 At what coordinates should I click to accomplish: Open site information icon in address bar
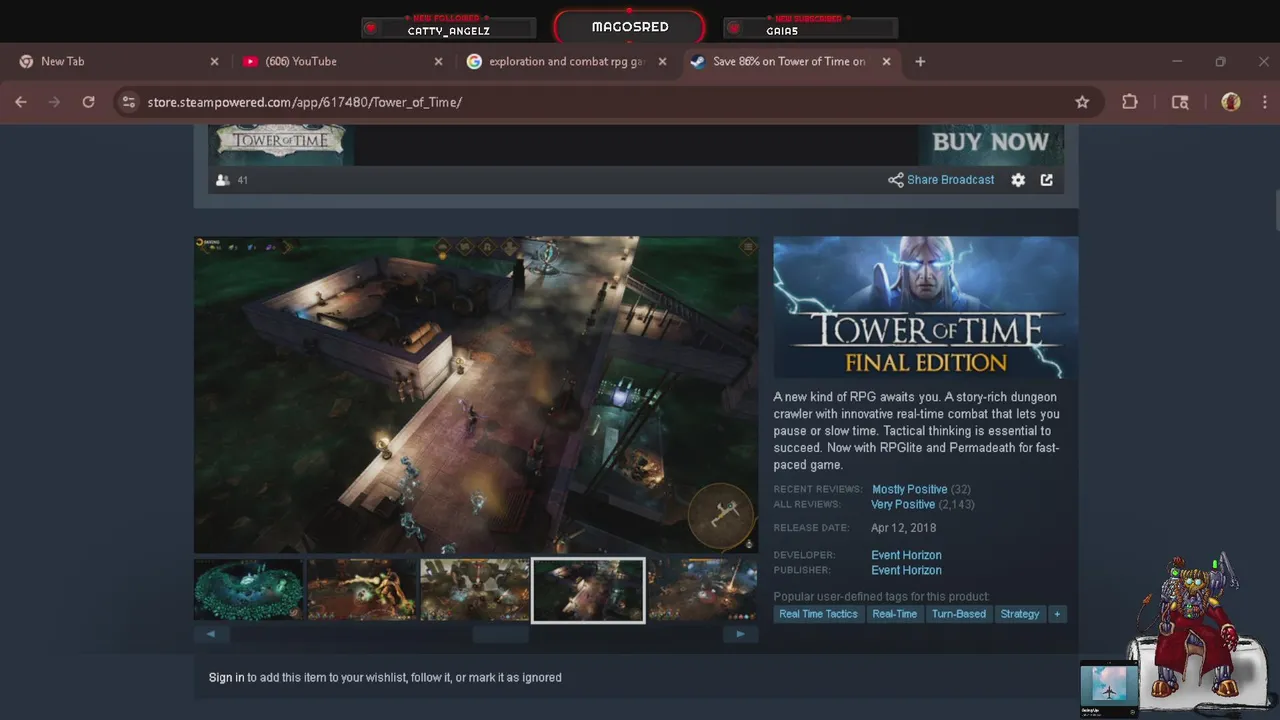pyautogui.click(x=127, y=102)
